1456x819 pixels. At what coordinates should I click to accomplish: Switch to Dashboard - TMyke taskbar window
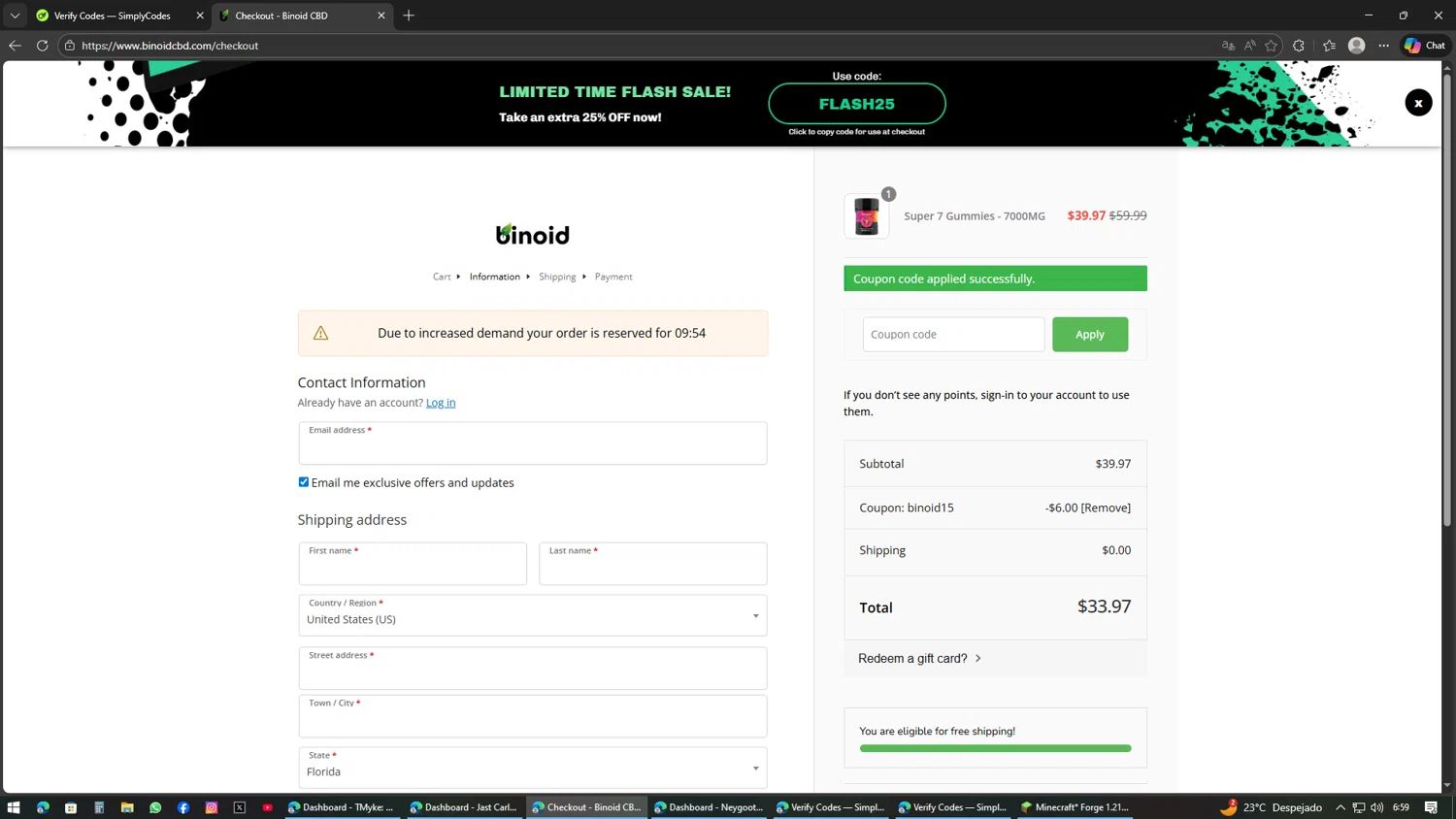coord(342,807)
